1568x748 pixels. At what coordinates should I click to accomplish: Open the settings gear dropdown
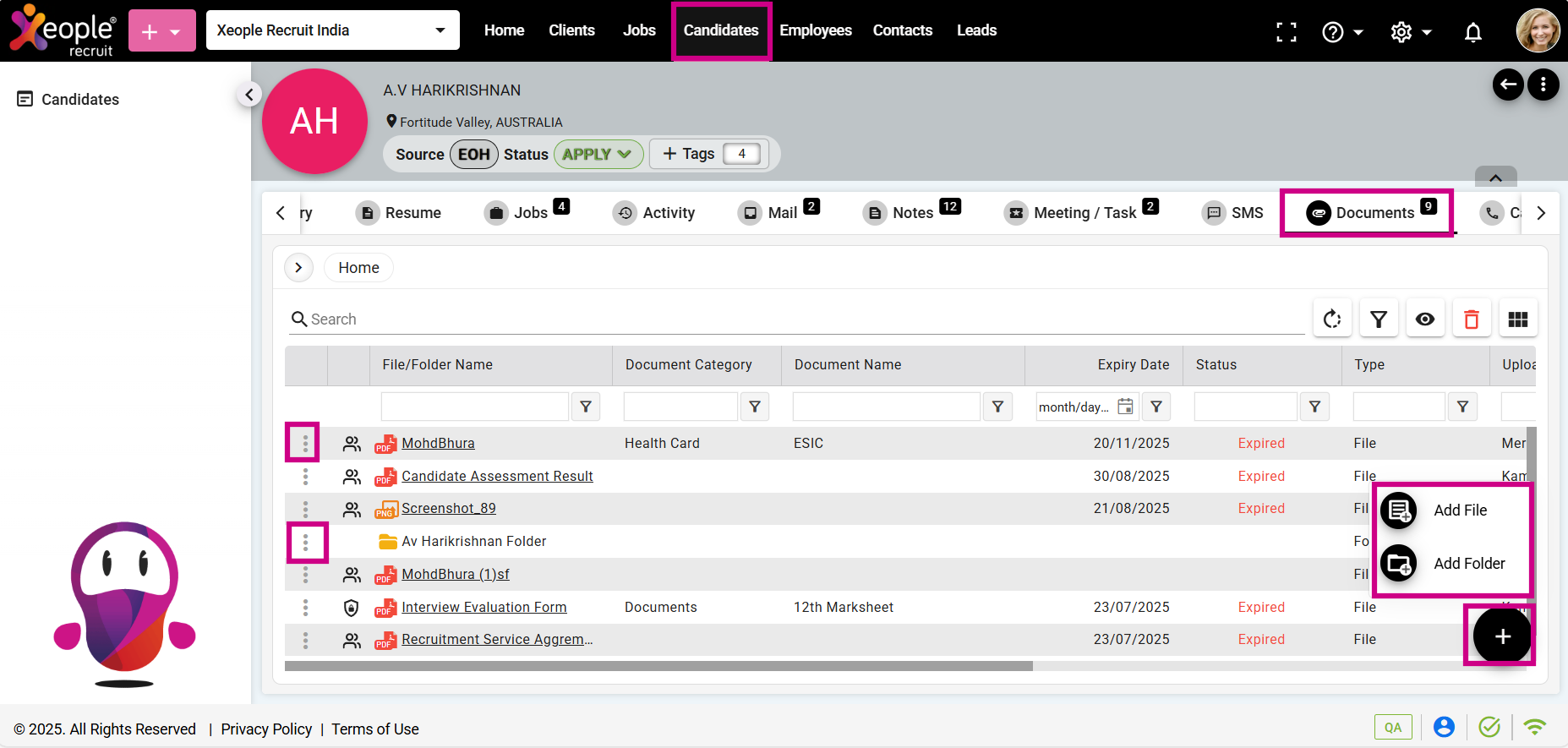[1410, 32]
